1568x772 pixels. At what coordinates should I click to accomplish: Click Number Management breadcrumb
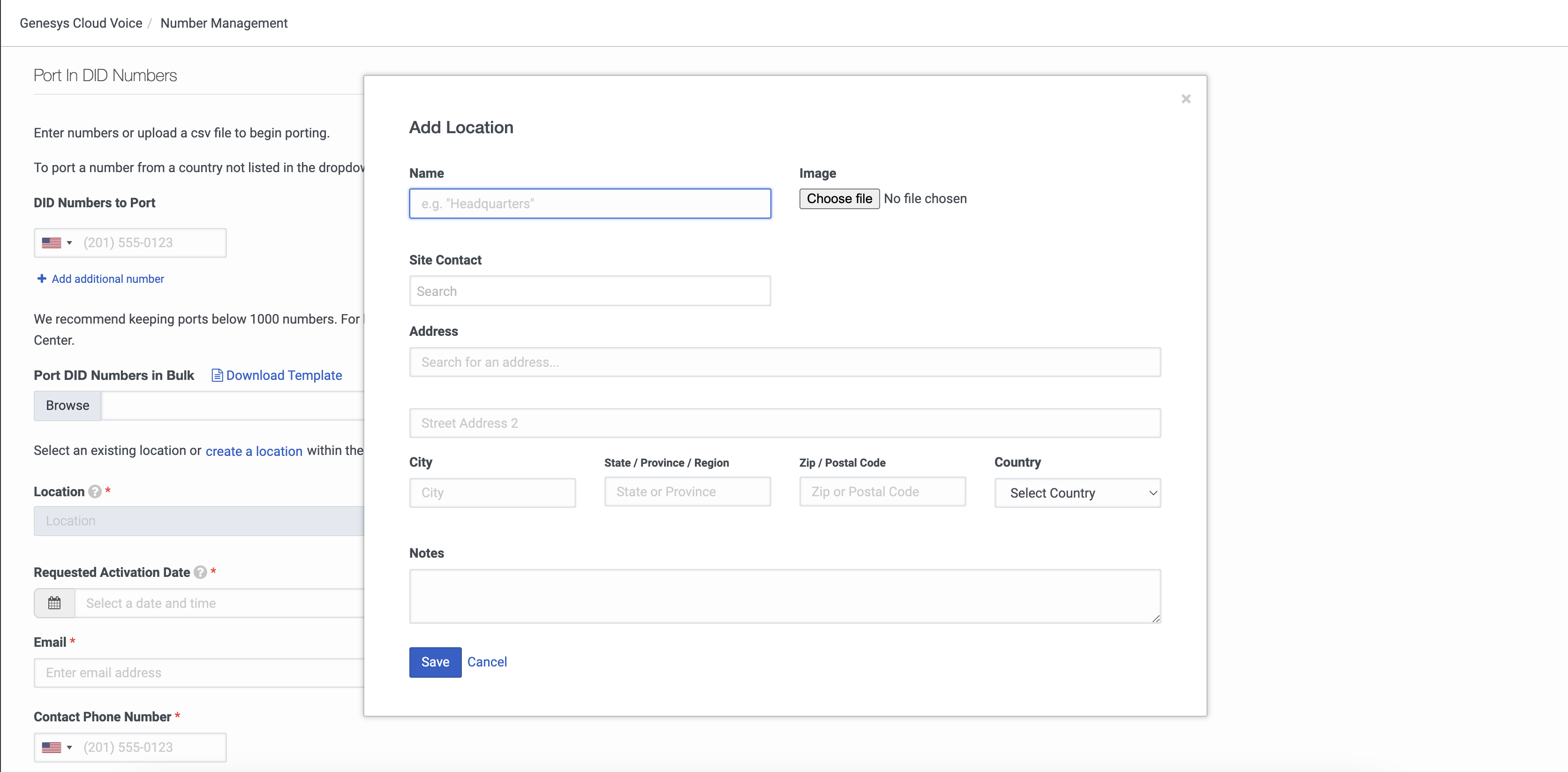[x=224, y=23]
